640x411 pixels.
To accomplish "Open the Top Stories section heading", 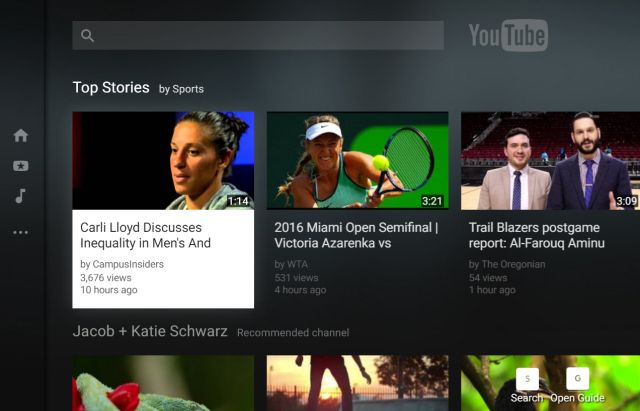I will coord(111,88).
